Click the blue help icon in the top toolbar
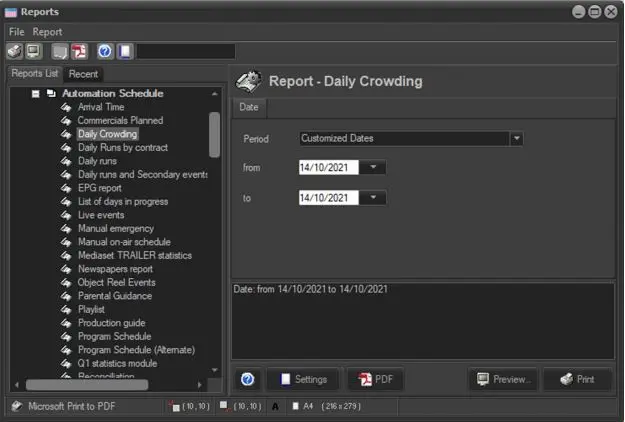Image resolution: width=625 pixels, height=422 pixels. [x=106, y=51]
